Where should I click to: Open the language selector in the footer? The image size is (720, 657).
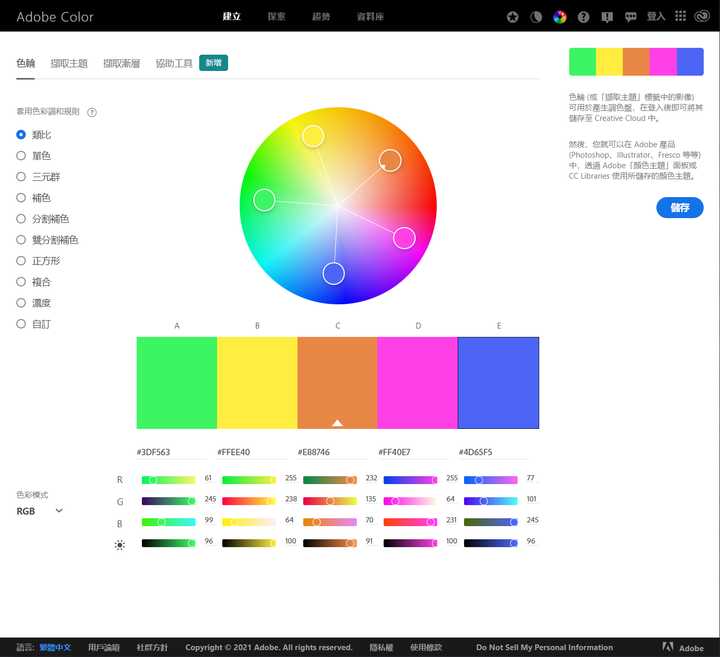tap(55, 647)
